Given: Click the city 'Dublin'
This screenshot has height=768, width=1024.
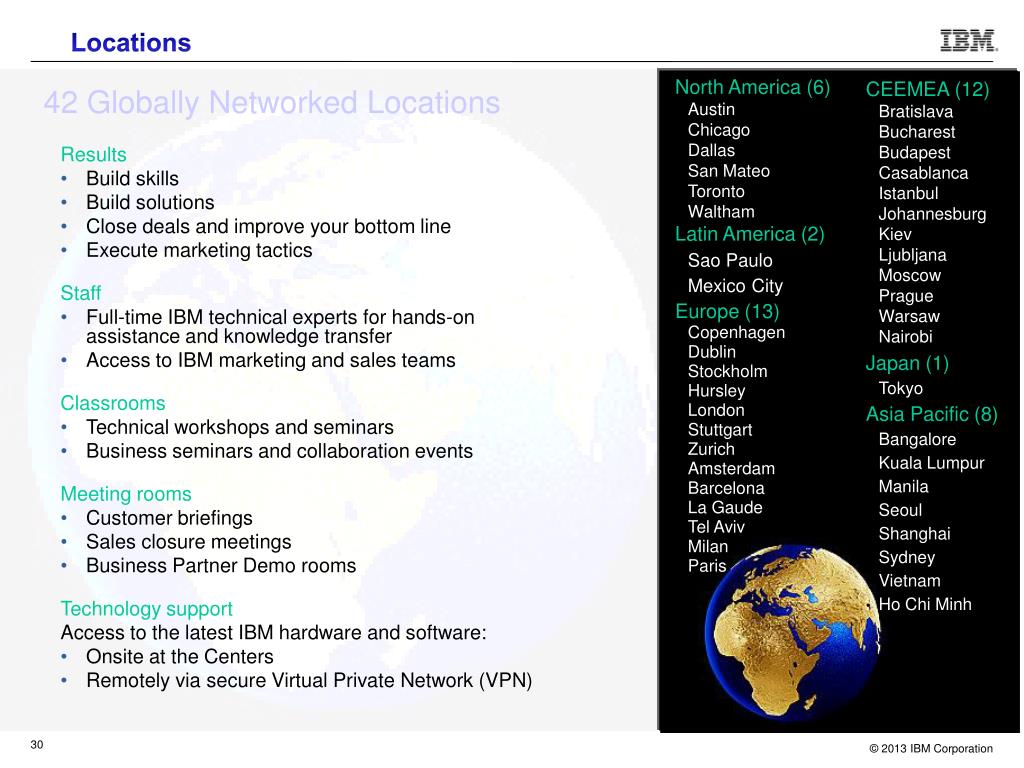Looking at the screenshot, I should click(712, 352).
